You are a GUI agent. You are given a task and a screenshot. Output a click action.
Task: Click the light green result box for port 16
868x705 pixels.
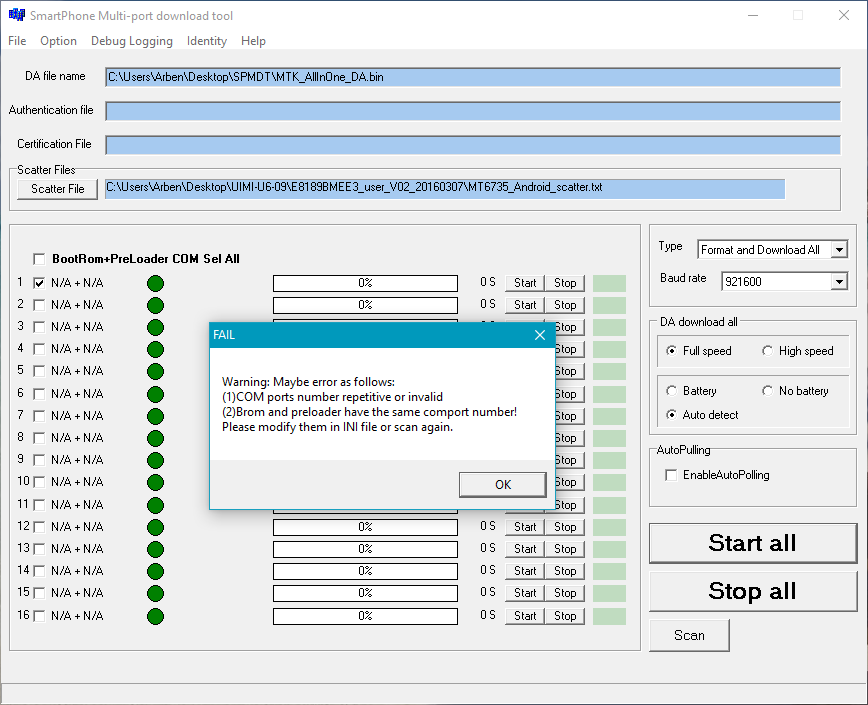coord(609,616)
